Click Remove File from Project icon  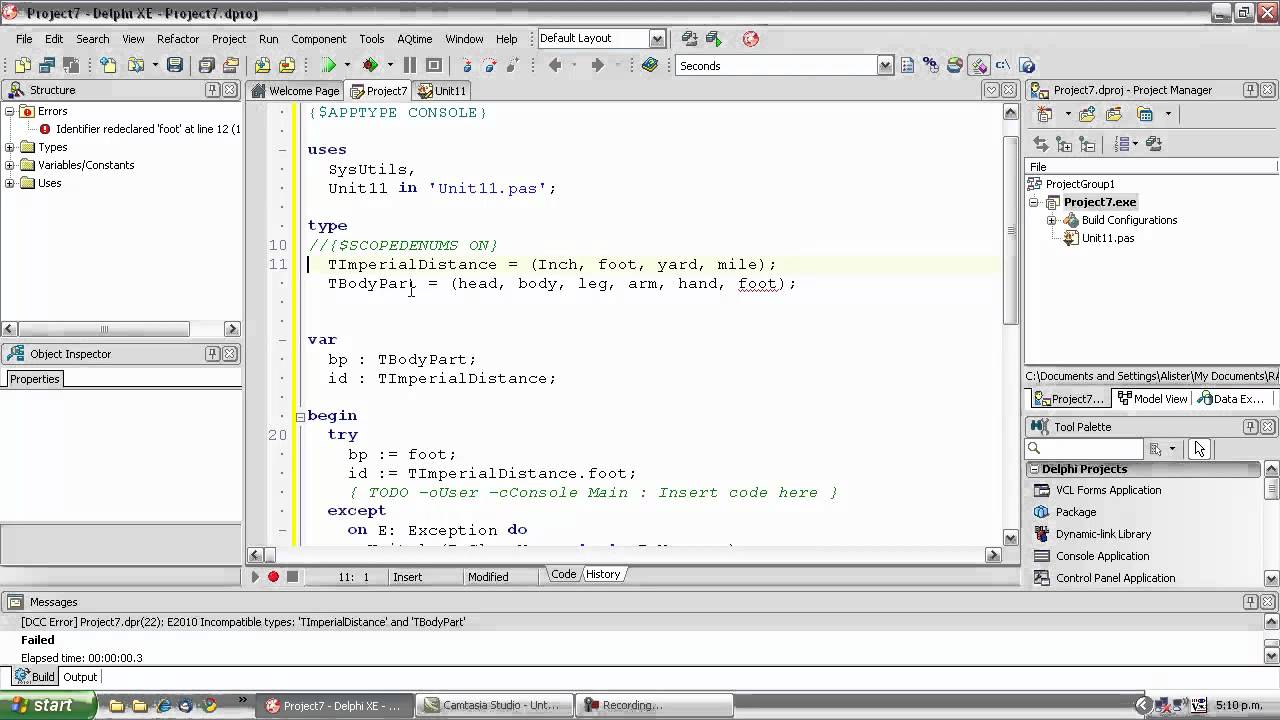point(287,65)
